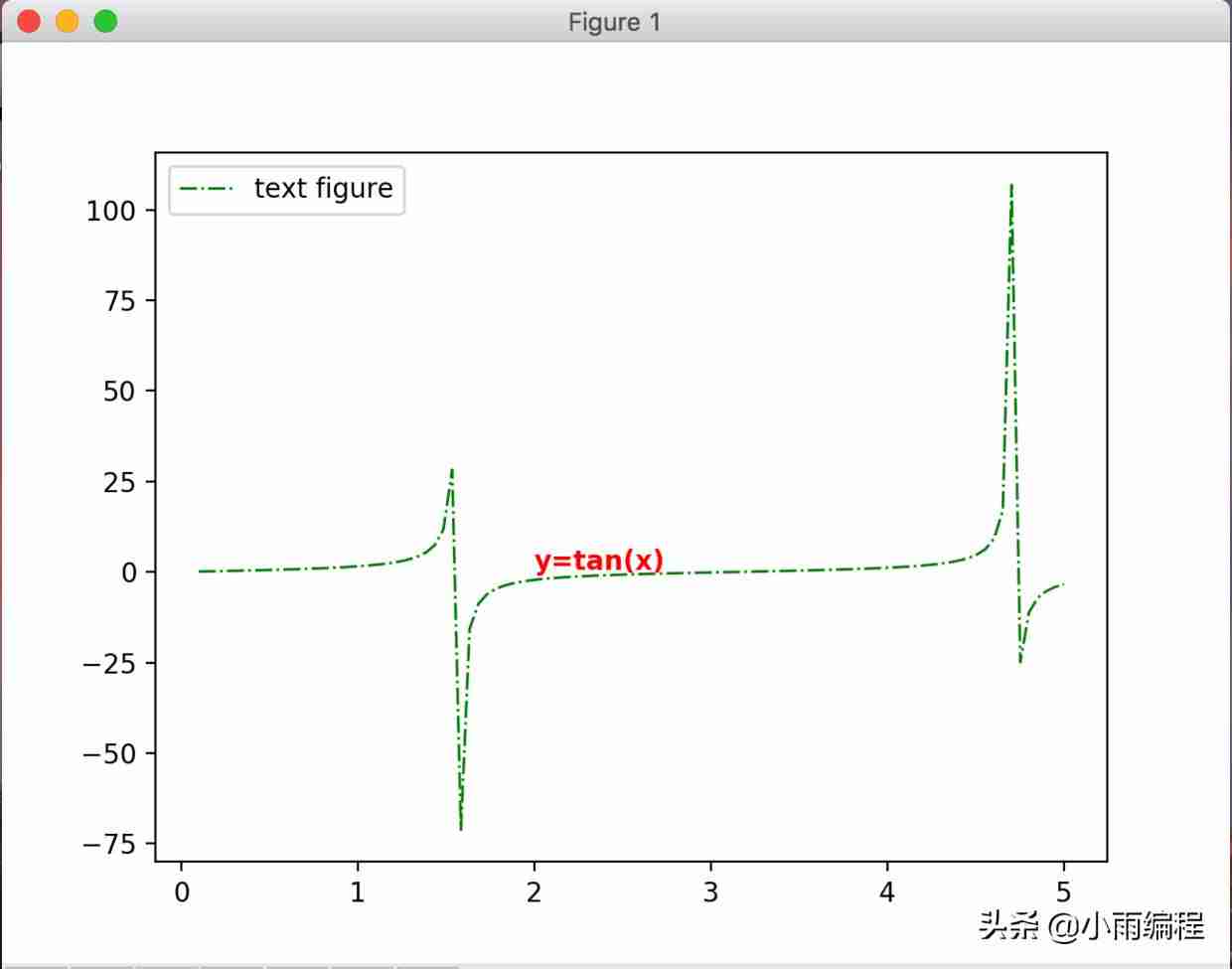Click the green dash-dot legend line sample
Viewport: 1232px width, 969px height.
click(208, 189)
